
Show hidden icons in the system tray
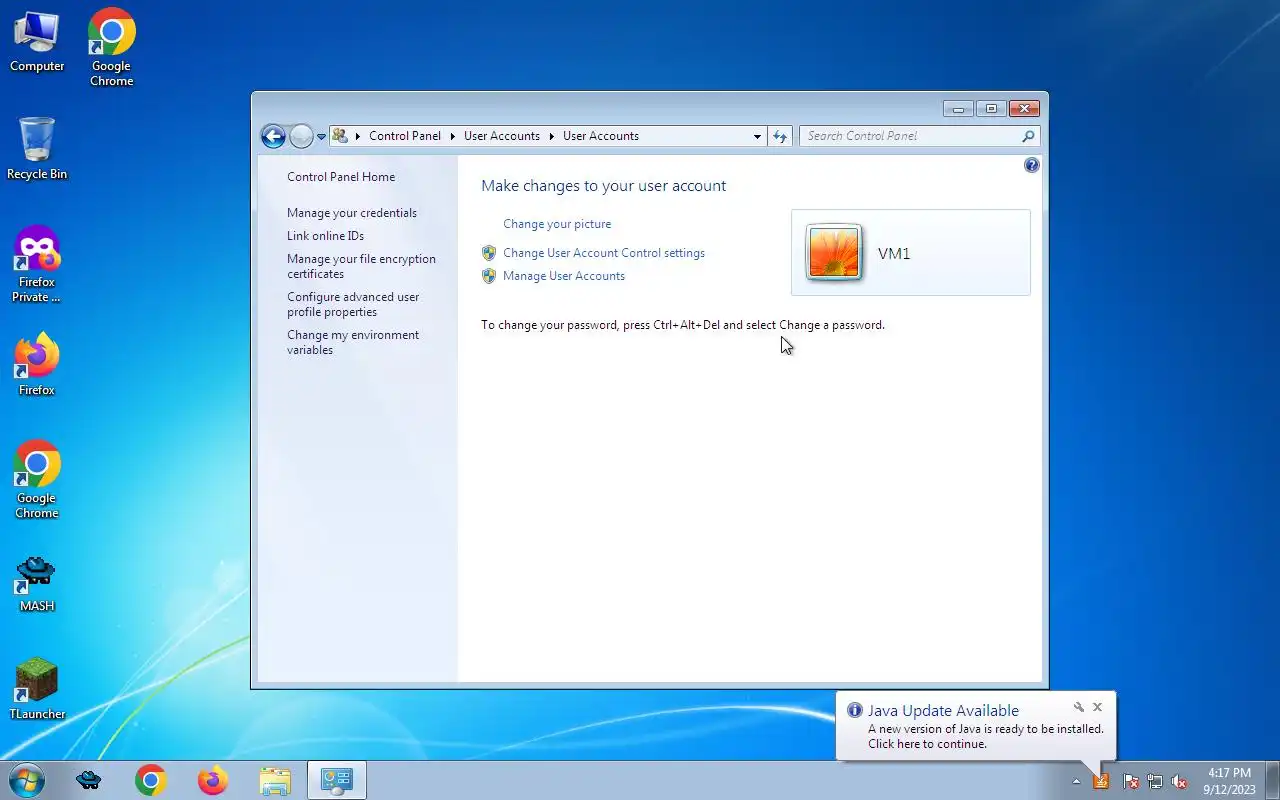(1076, 781)
